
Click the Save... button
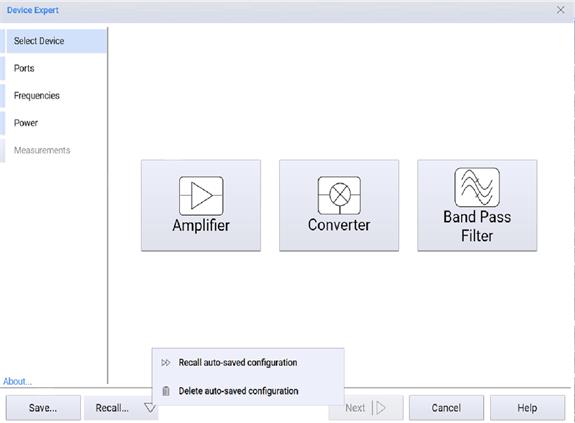(x=43, y=408)
